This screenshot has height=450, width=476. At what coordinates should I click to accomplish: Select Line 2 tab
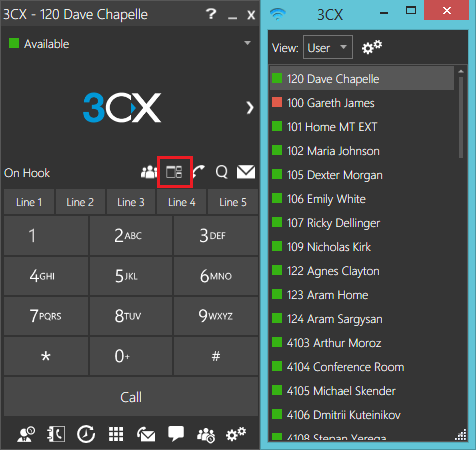80,202
